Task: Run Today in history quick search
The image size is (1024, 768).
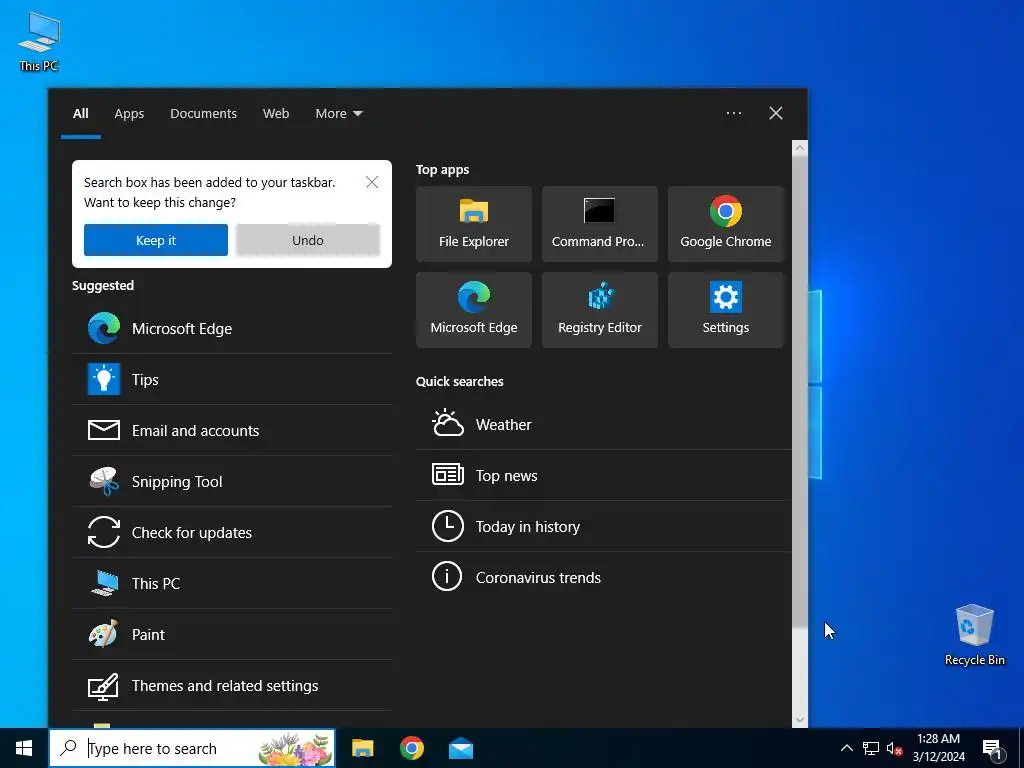Action: tap(603, 526)
